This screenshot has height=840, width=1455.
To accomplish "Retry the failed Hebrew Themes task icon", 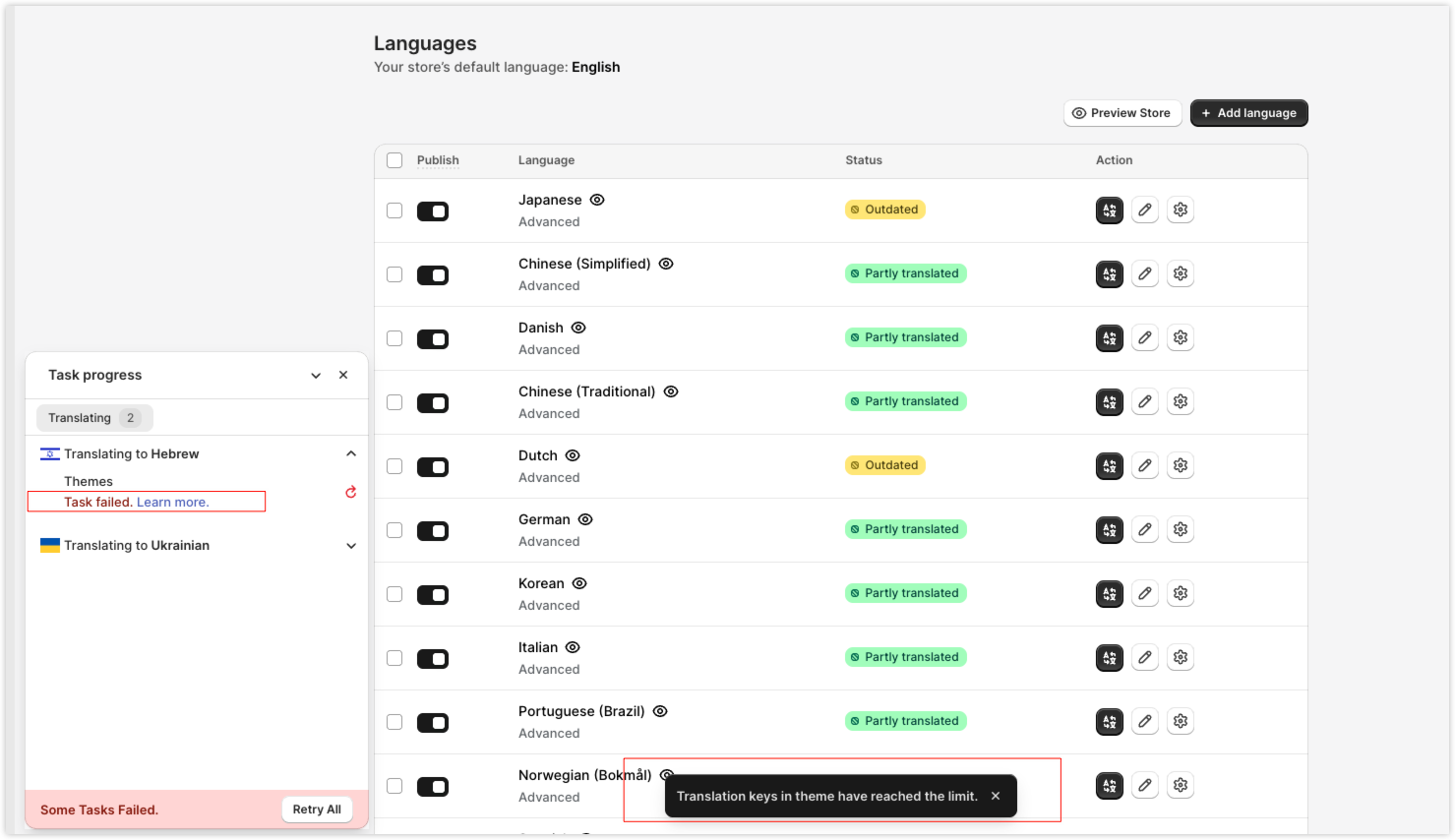I will point(350,492).
